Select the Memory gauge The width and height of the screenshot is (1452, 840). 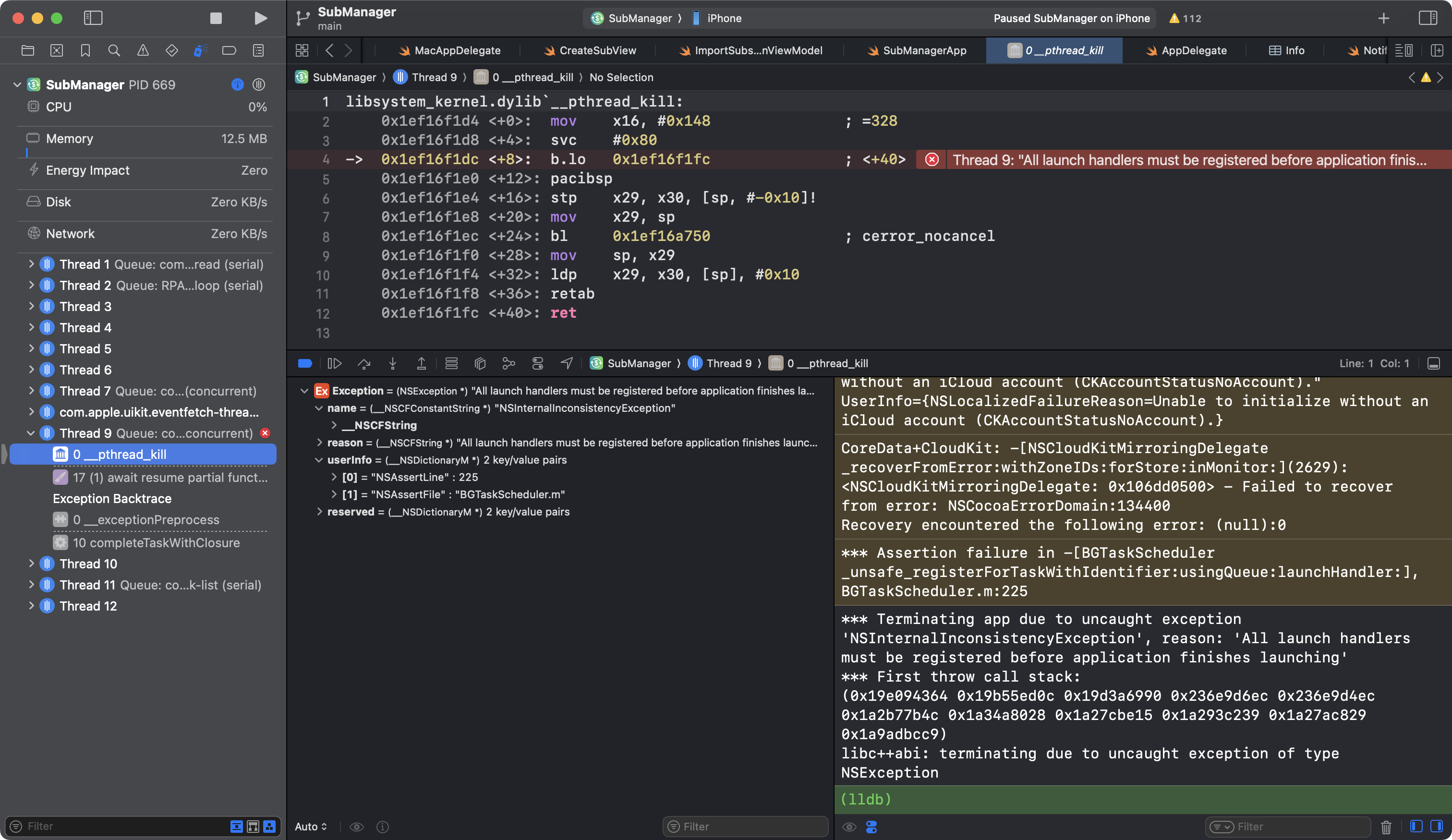point(146,139)
